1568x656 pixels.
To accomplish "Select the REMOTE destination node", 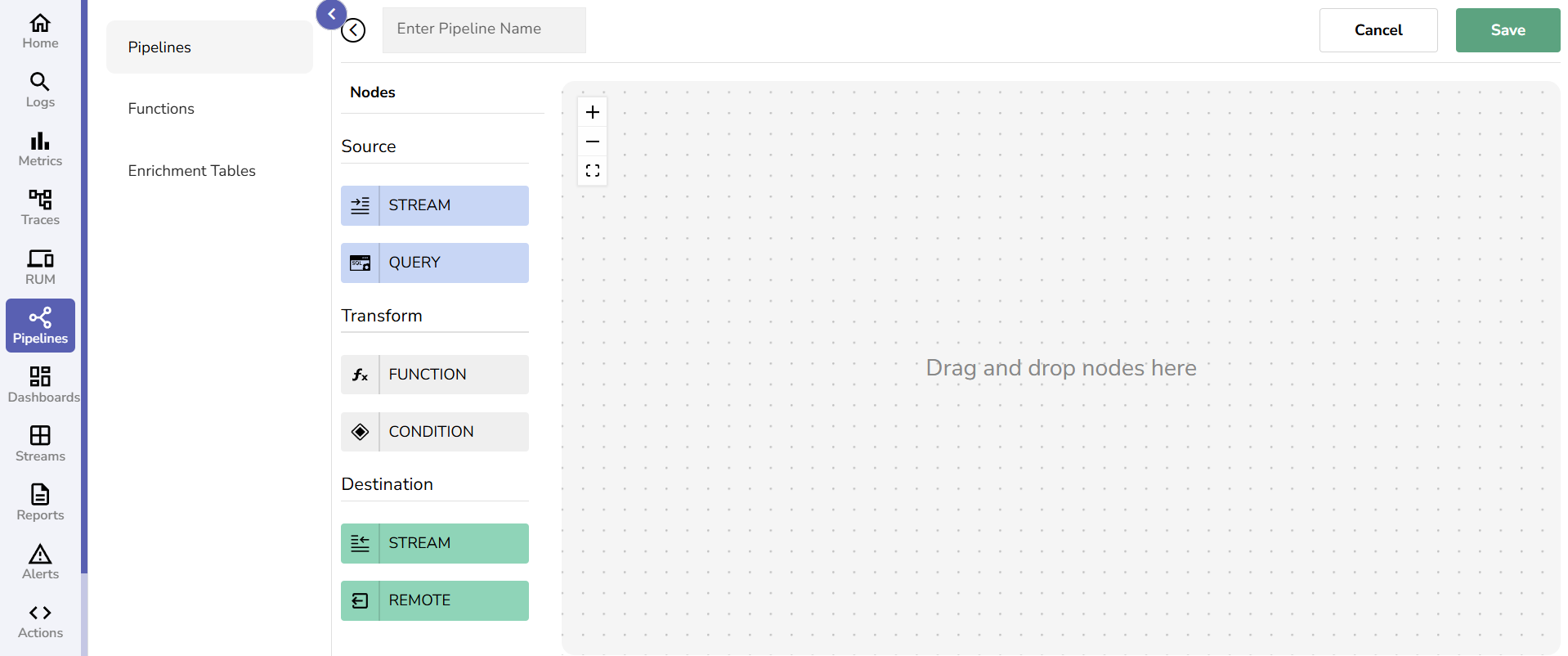I will [434, 600].
